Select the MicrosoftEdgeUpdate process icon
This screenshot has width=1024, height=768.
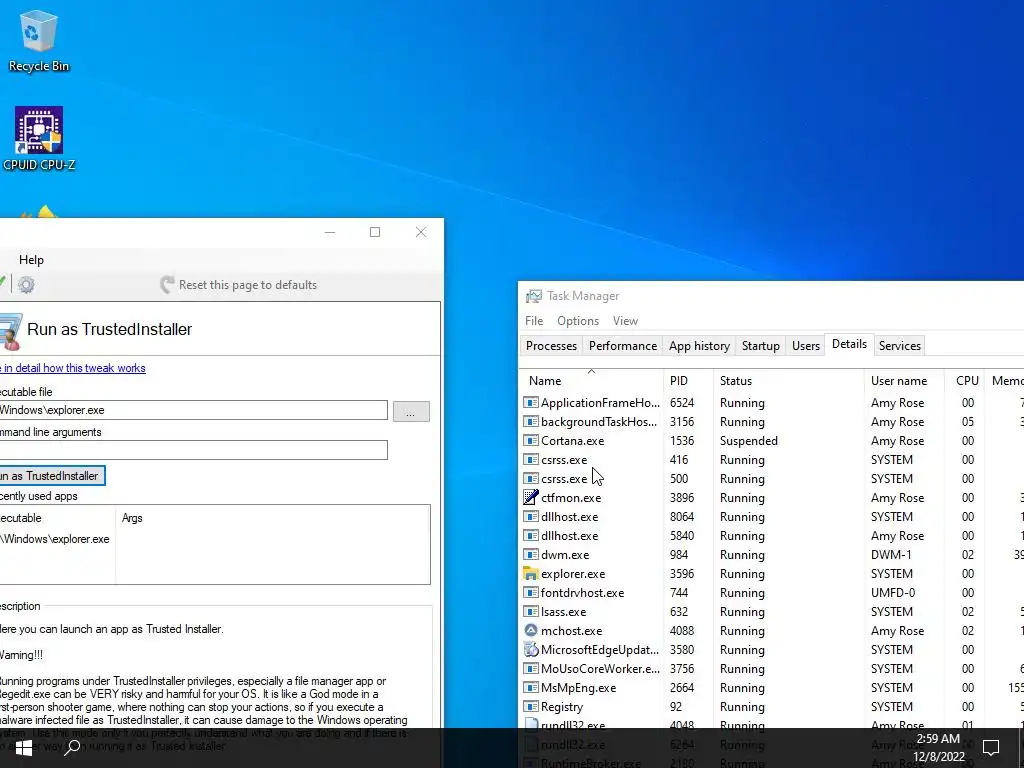click(531, 649)
